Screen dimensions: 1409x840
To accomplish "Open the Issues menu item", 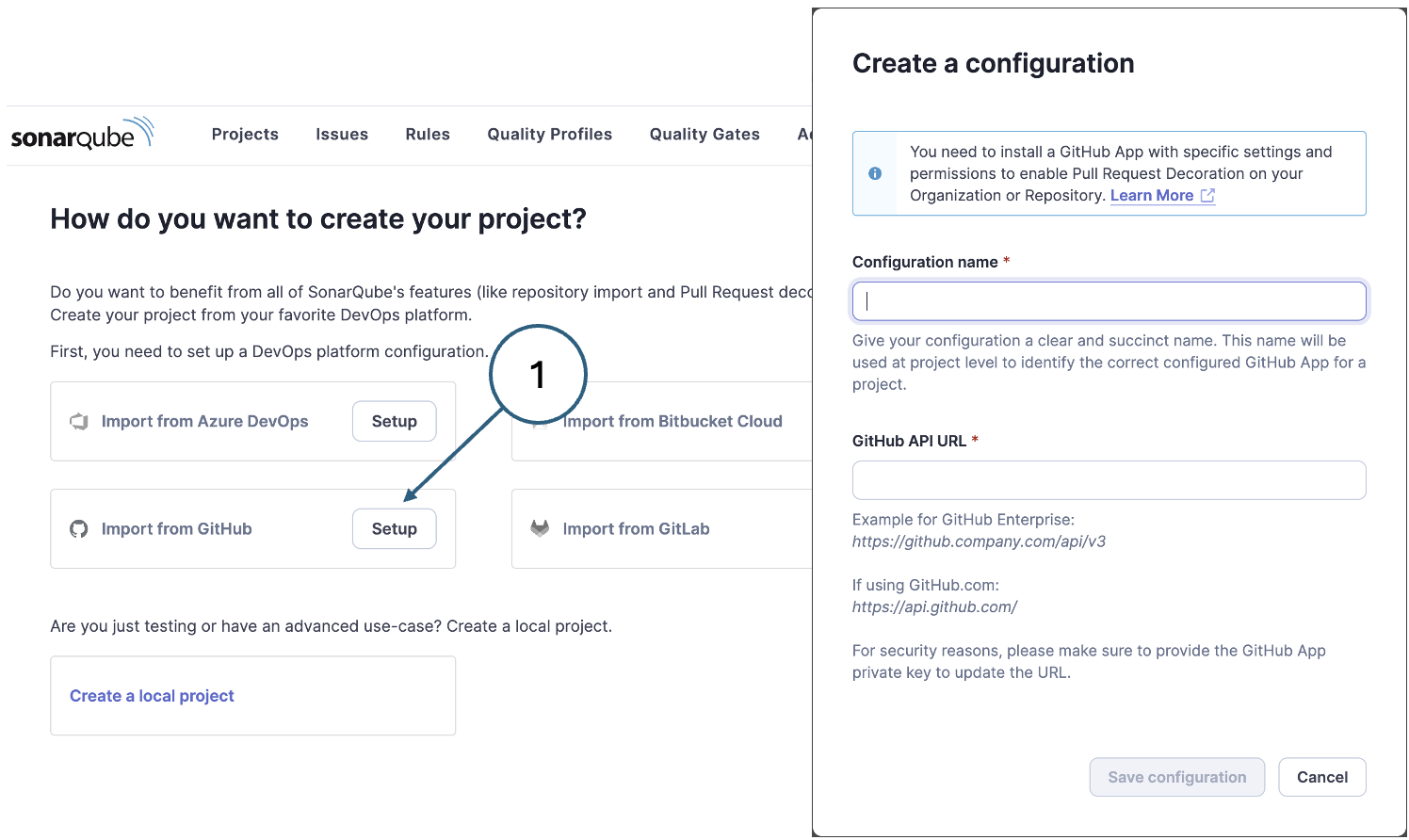I will pos(342,135).
